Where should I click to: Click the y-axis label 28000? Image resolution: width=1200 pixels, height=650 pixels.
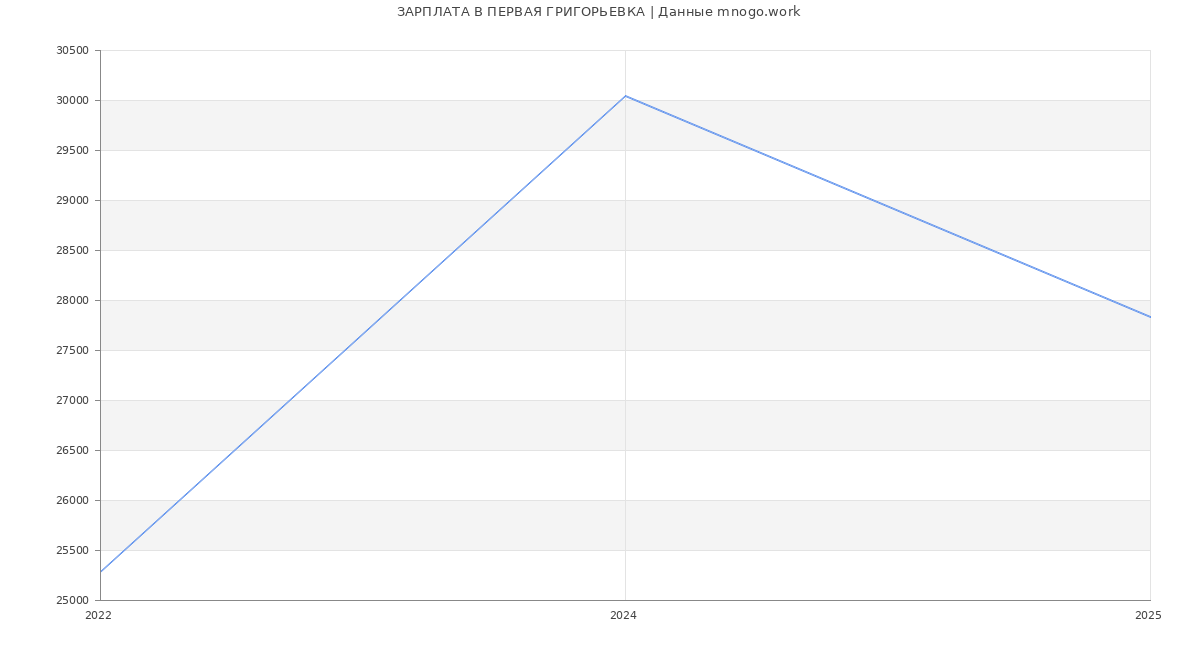coord(72,301)
